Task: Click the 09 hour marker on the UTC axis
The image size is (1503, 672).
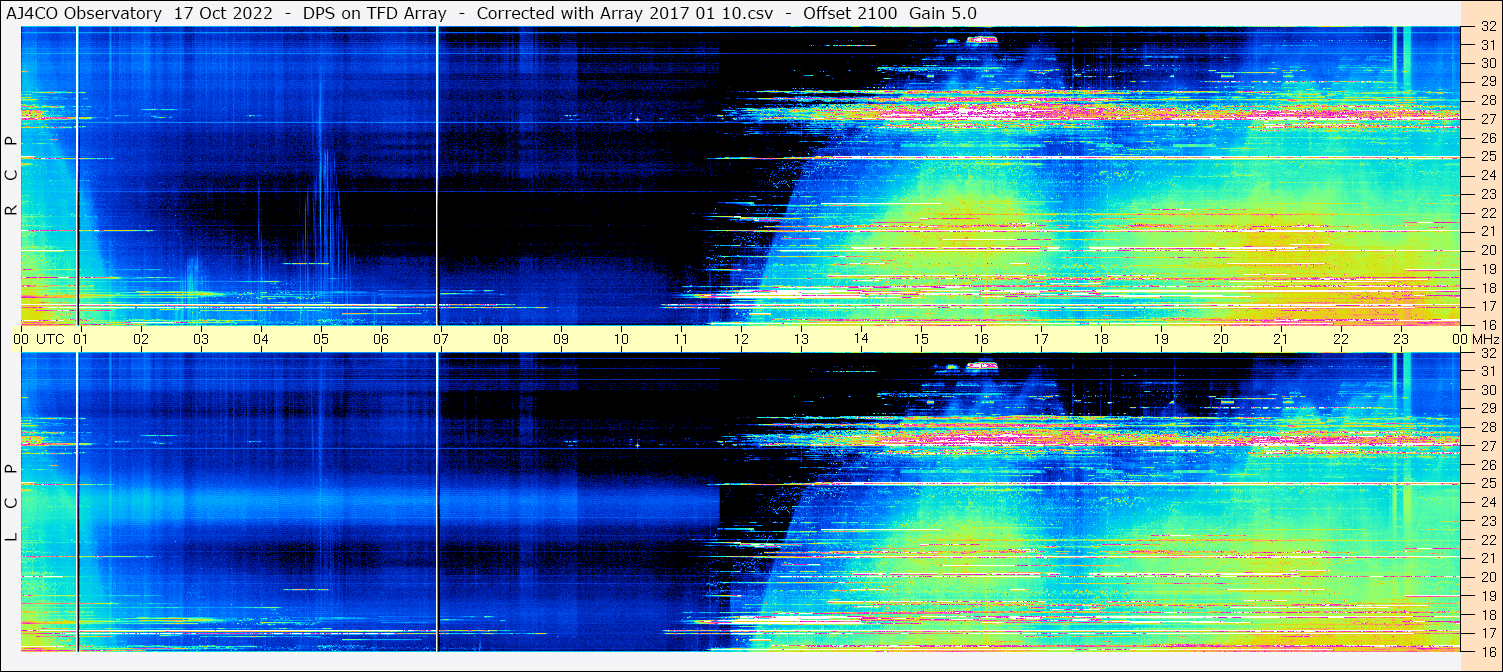Action: tap(561, 339)
